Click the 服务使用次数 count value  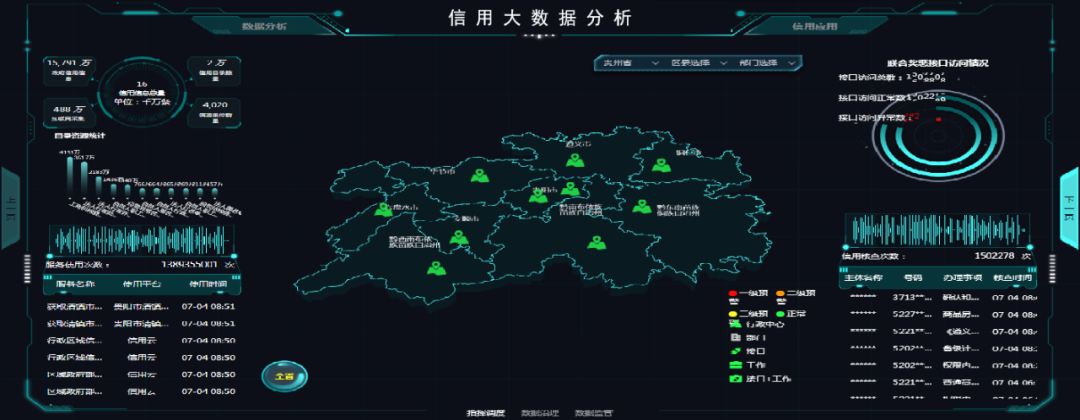[190, 264]
